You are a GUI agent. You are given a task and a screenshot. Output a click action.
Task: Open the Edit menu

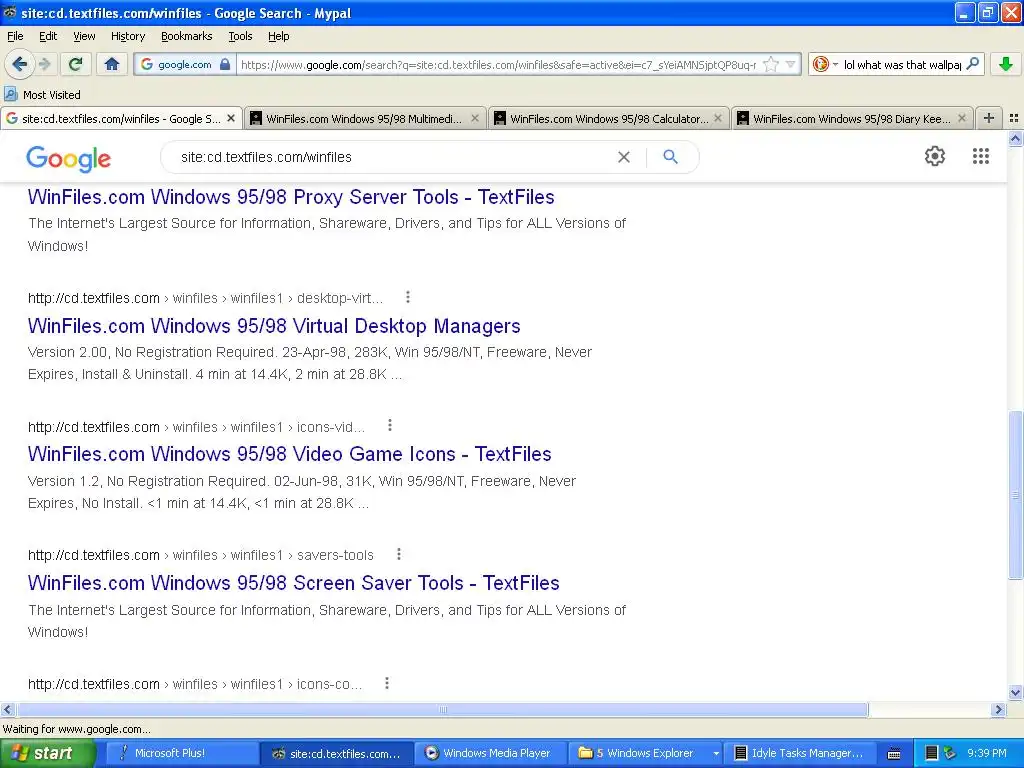click(x=48, y=36)
